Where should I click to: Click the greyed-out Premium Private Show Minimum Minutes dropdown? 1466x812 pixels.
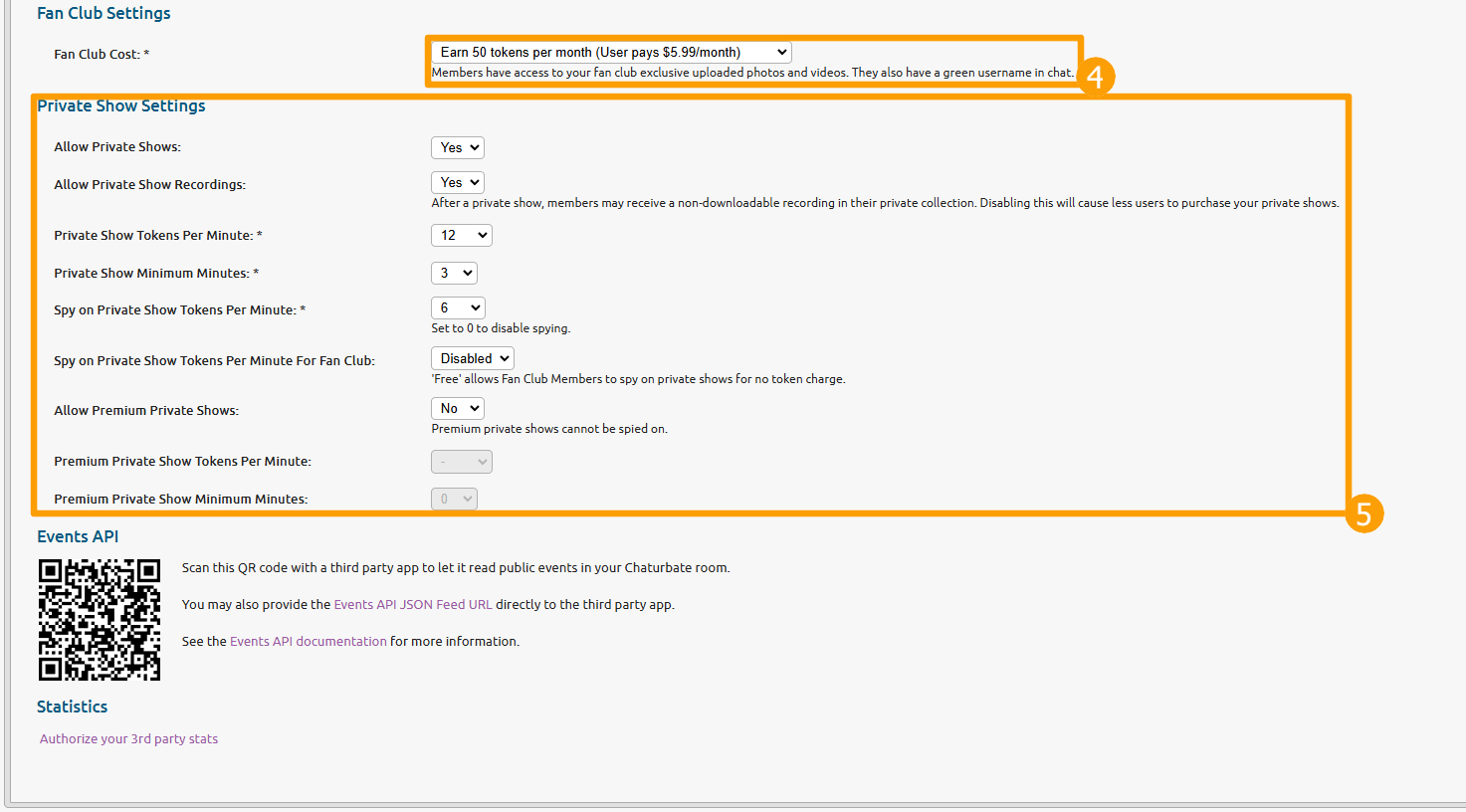[x=454, y=500]
